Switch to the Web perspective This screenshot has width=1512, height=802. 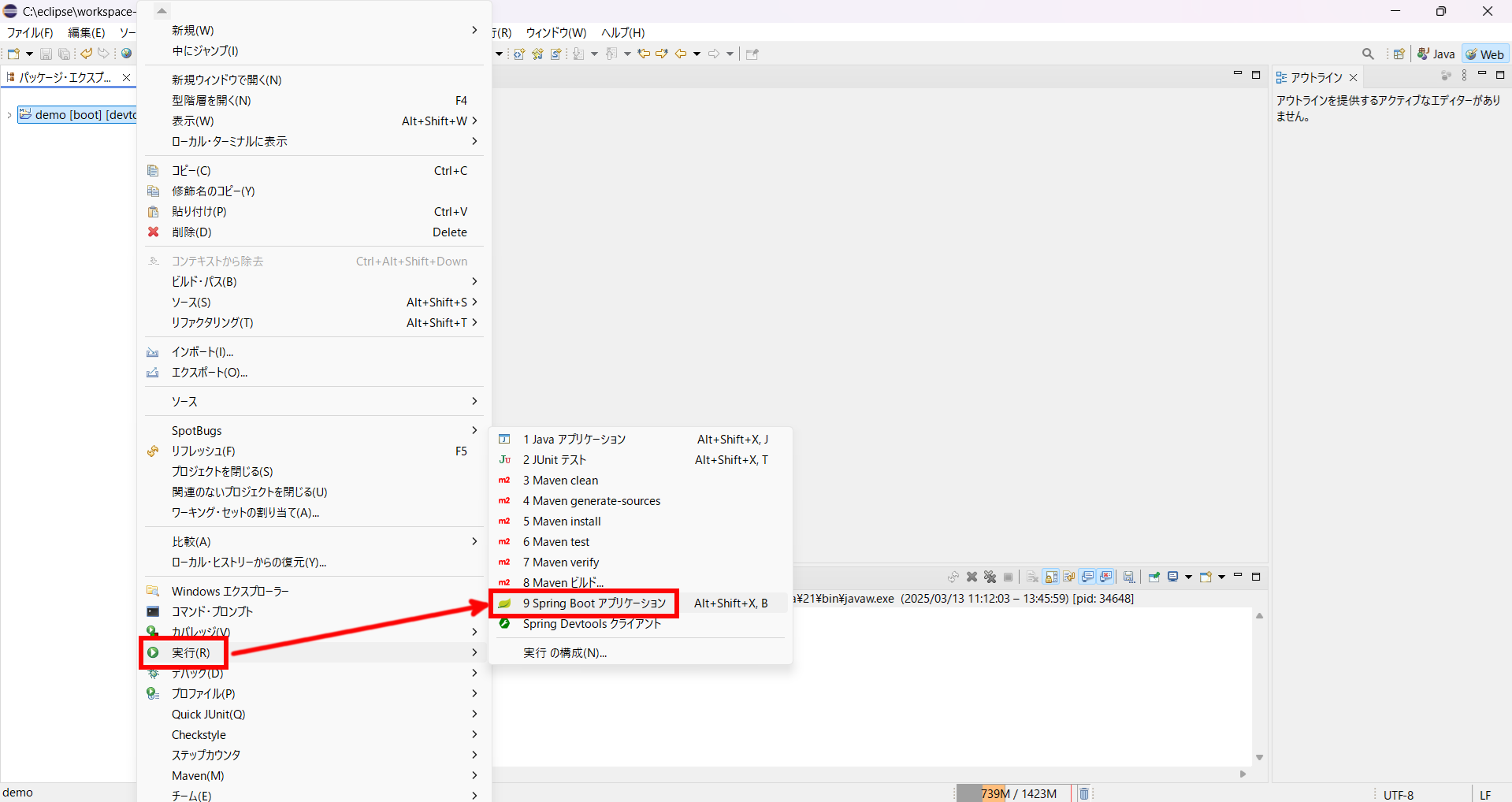click(1484, 54)
